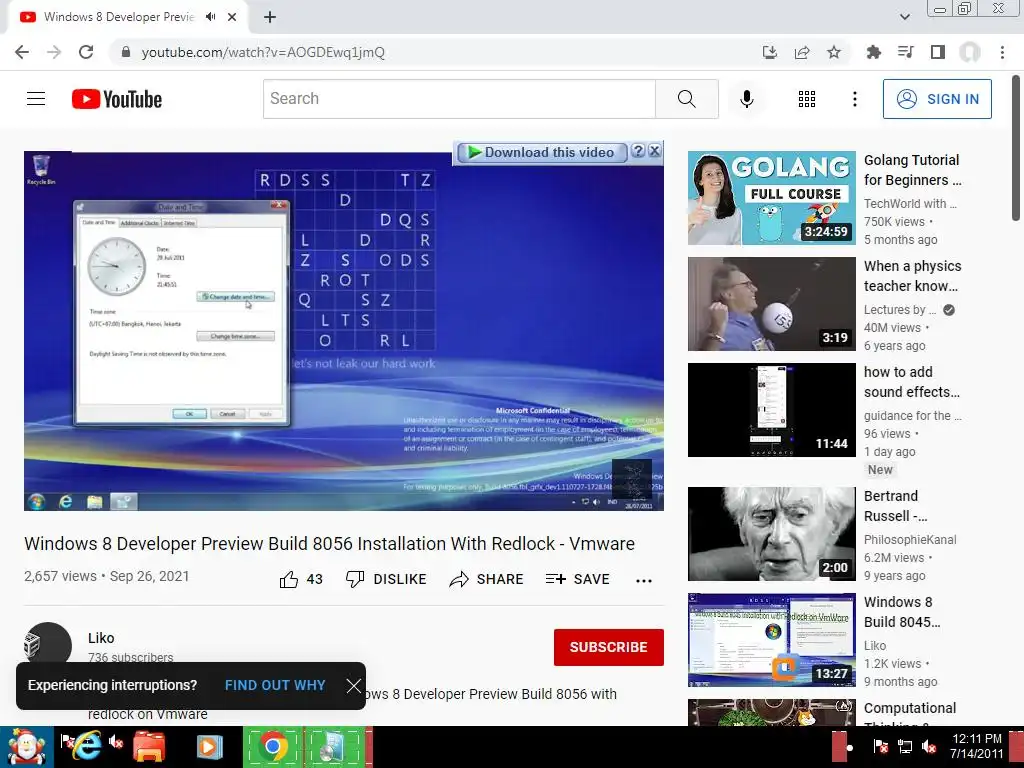The height and width of the screenshot is (768, 1024).
Task: Open download bar help question mark
Action: (x=638, y=152)
